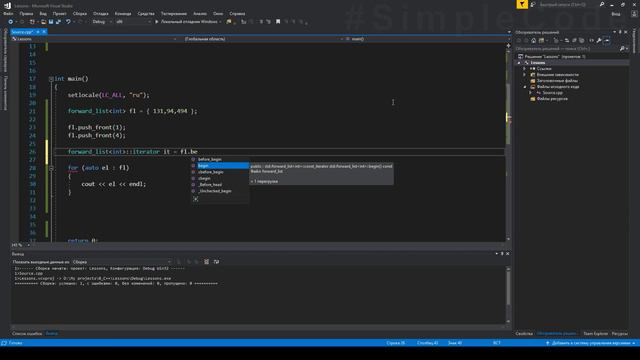Click Collapse All icon in Solution Explorer toolbar
The width and height of the screenshot is (640, 360).
[574, 40]
